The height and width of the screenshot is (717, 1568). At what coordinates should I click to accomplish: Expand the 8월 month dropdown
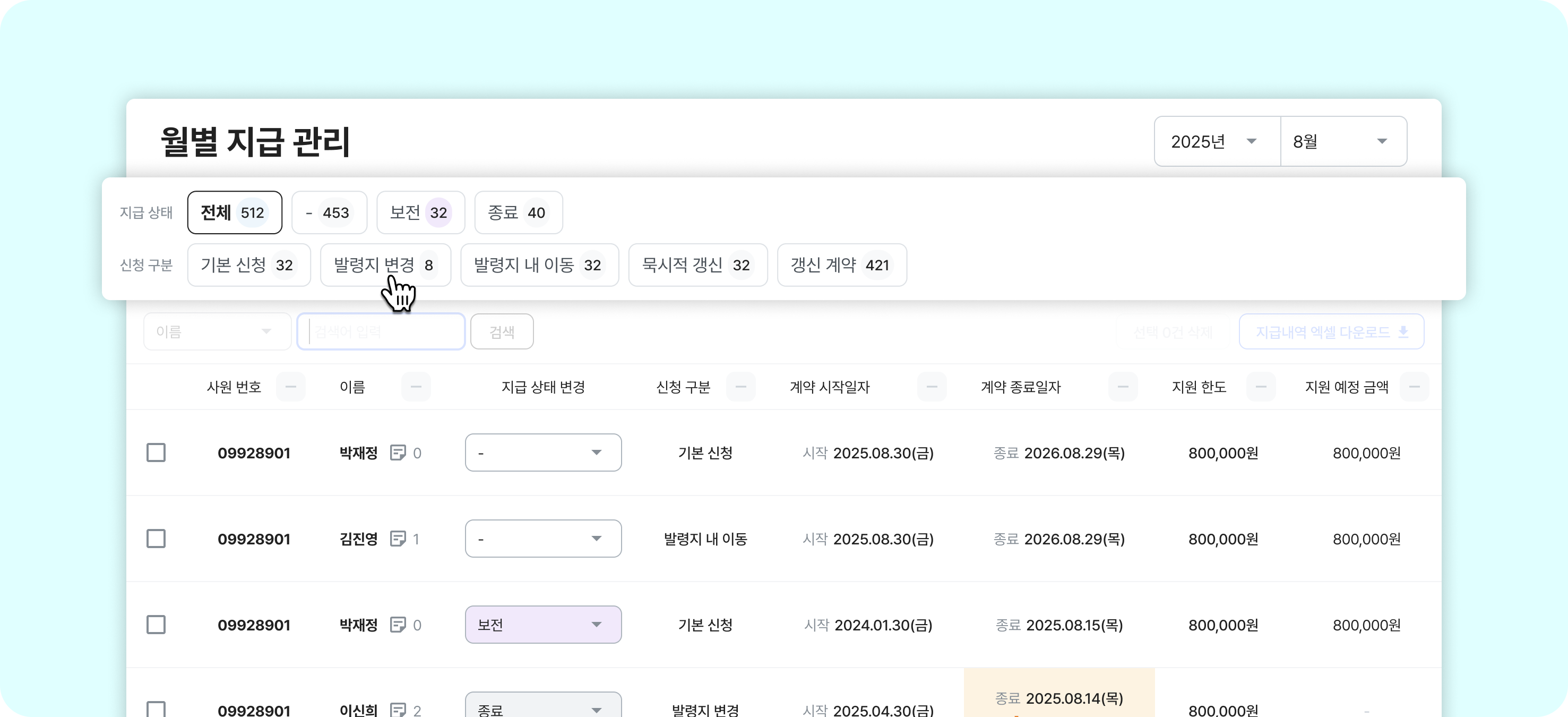1343,141
